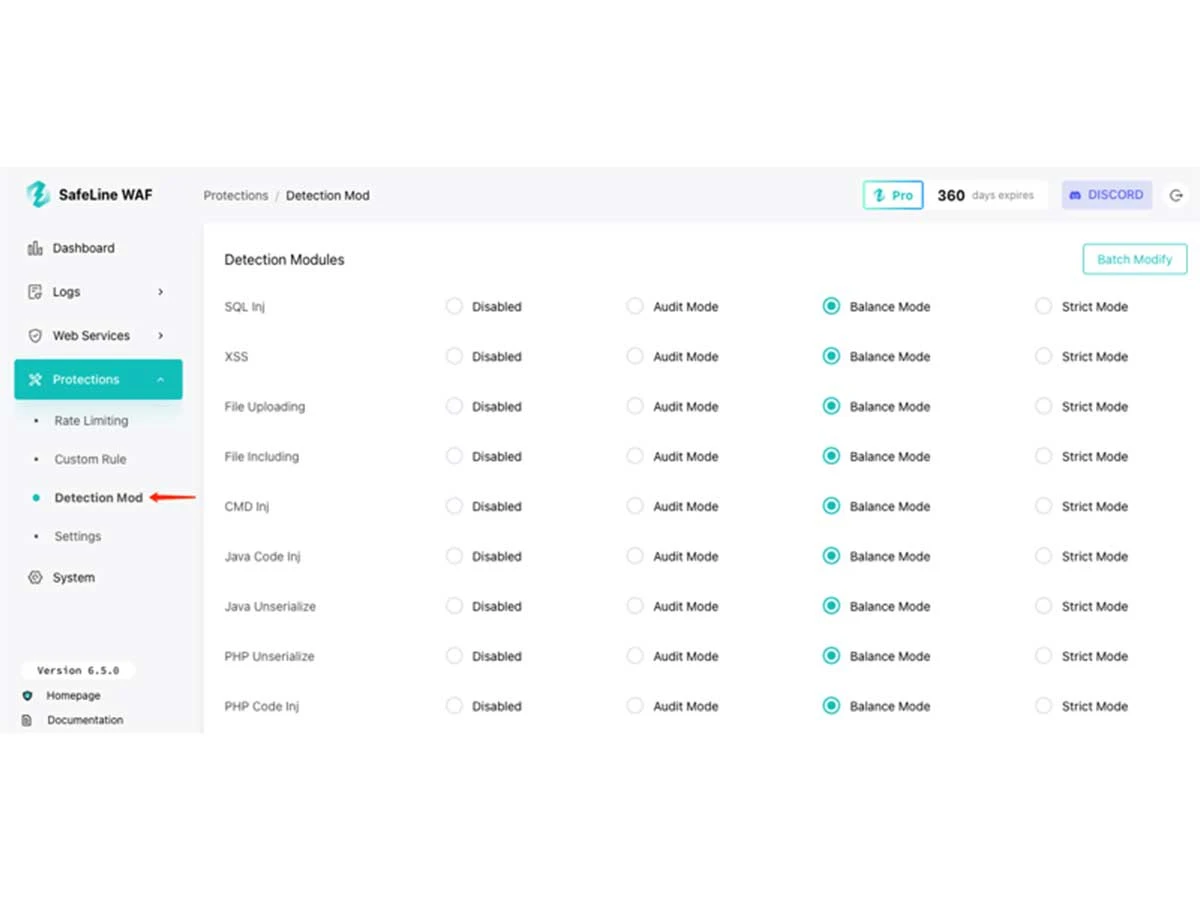Screen dimensions: 1200x900
Task: Click the SafeLine WAF logo icon
Action: (x=37, y=194)
